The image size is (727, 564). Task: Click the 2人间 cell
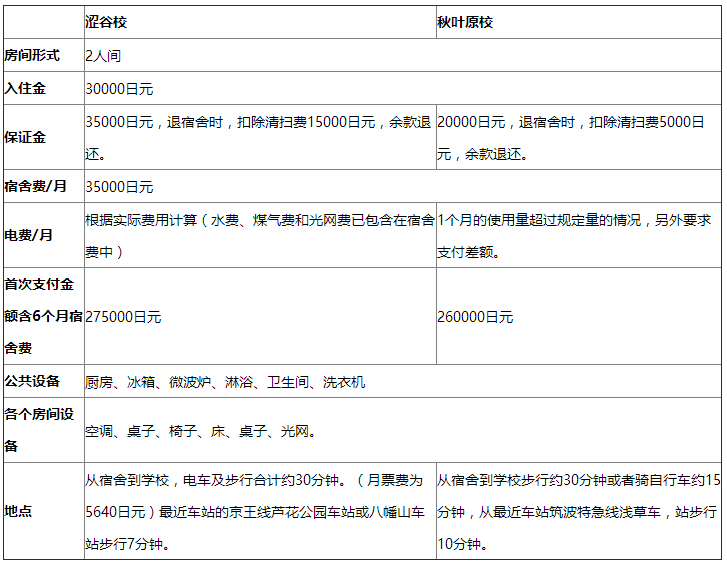[x=103, y=55]
